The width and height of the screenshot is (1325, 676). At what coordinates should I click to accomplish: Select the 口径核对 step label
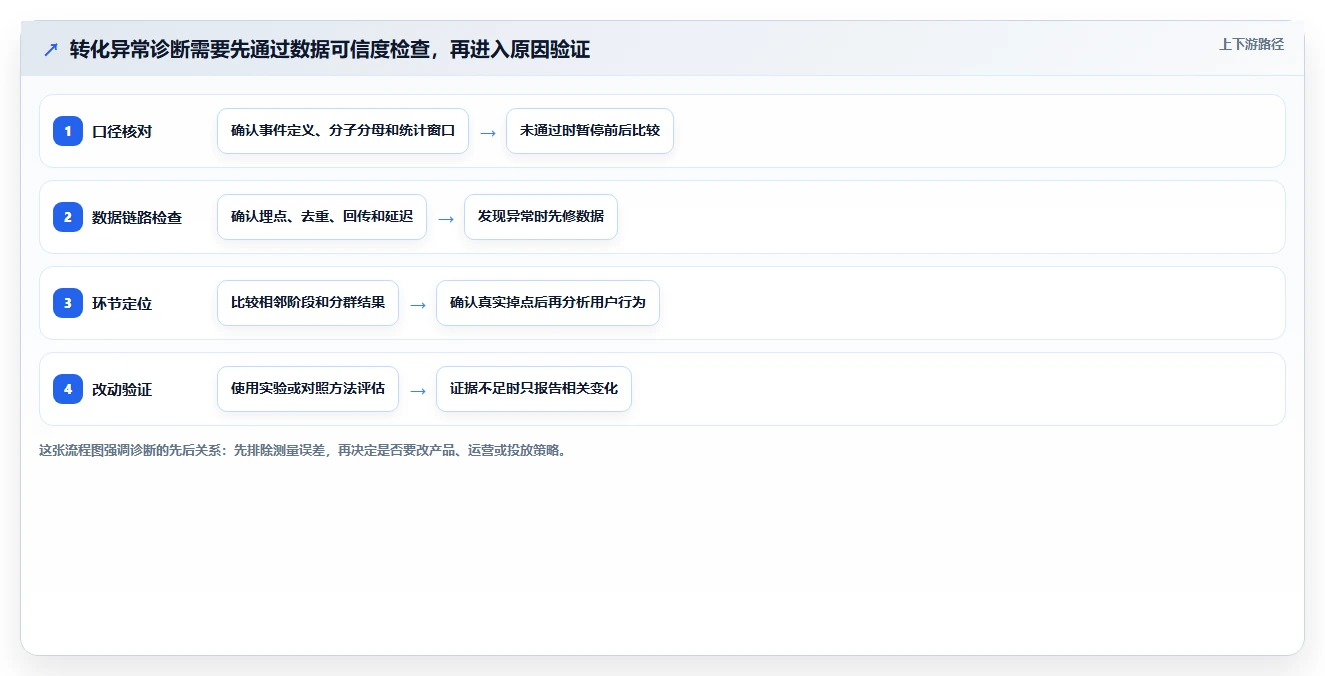tap(122, 131)
